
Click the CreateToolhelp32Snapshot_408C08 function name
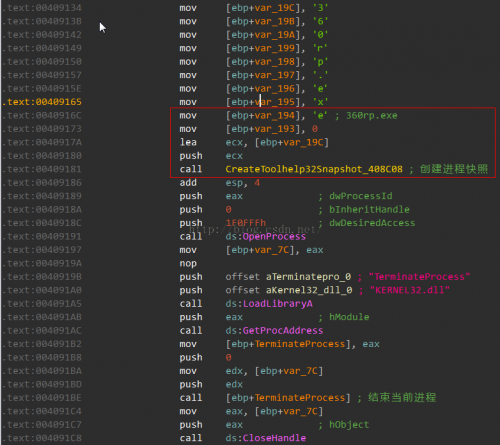[314, 169]
